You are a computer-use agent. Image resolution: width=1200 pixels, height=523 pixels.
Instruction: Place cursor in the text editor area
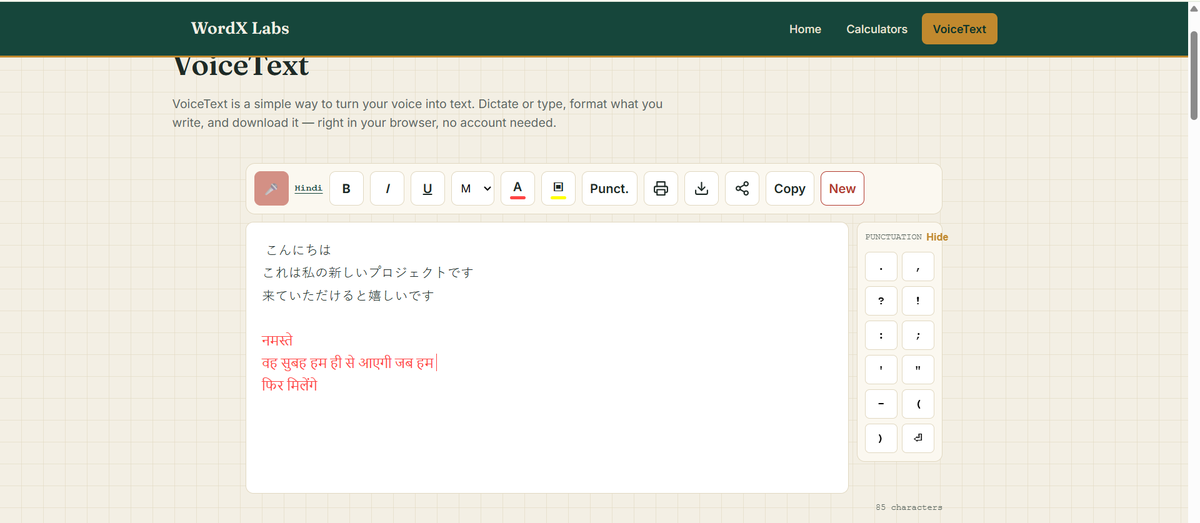click(547, 357)
